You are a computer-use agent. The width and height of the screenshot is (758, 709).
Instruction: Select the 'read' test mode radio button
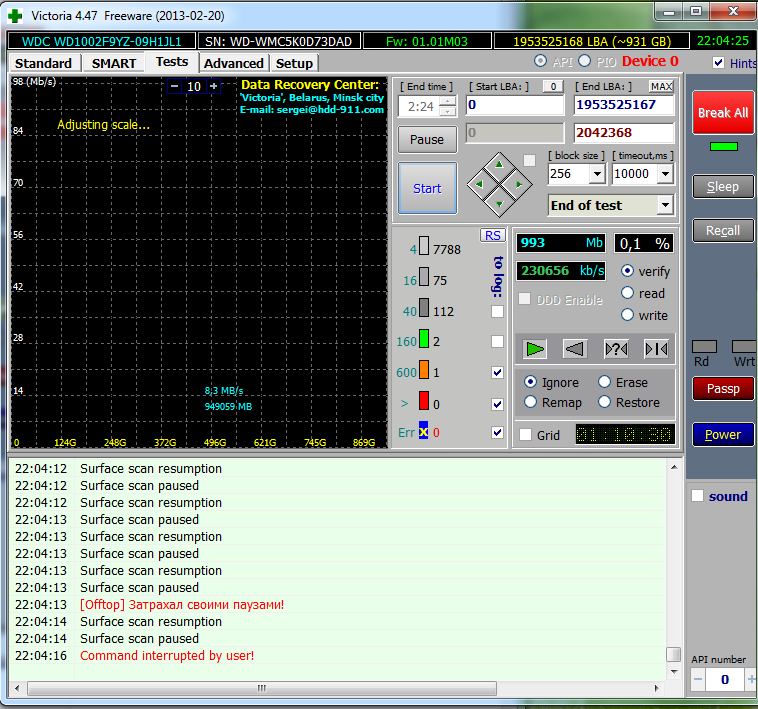628,293
